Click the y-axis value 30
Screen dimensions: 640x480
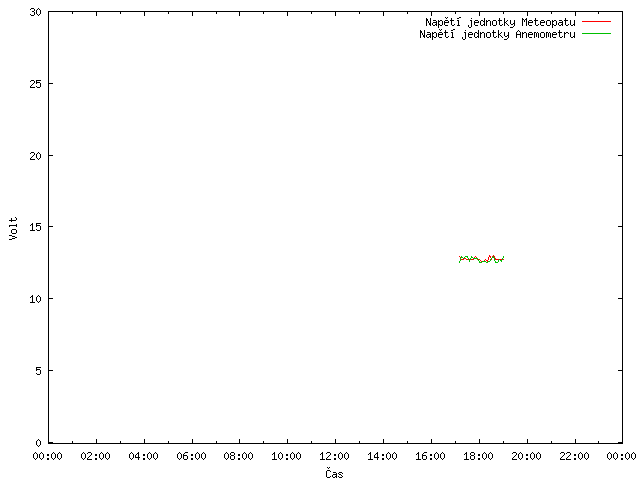point(36,12)
